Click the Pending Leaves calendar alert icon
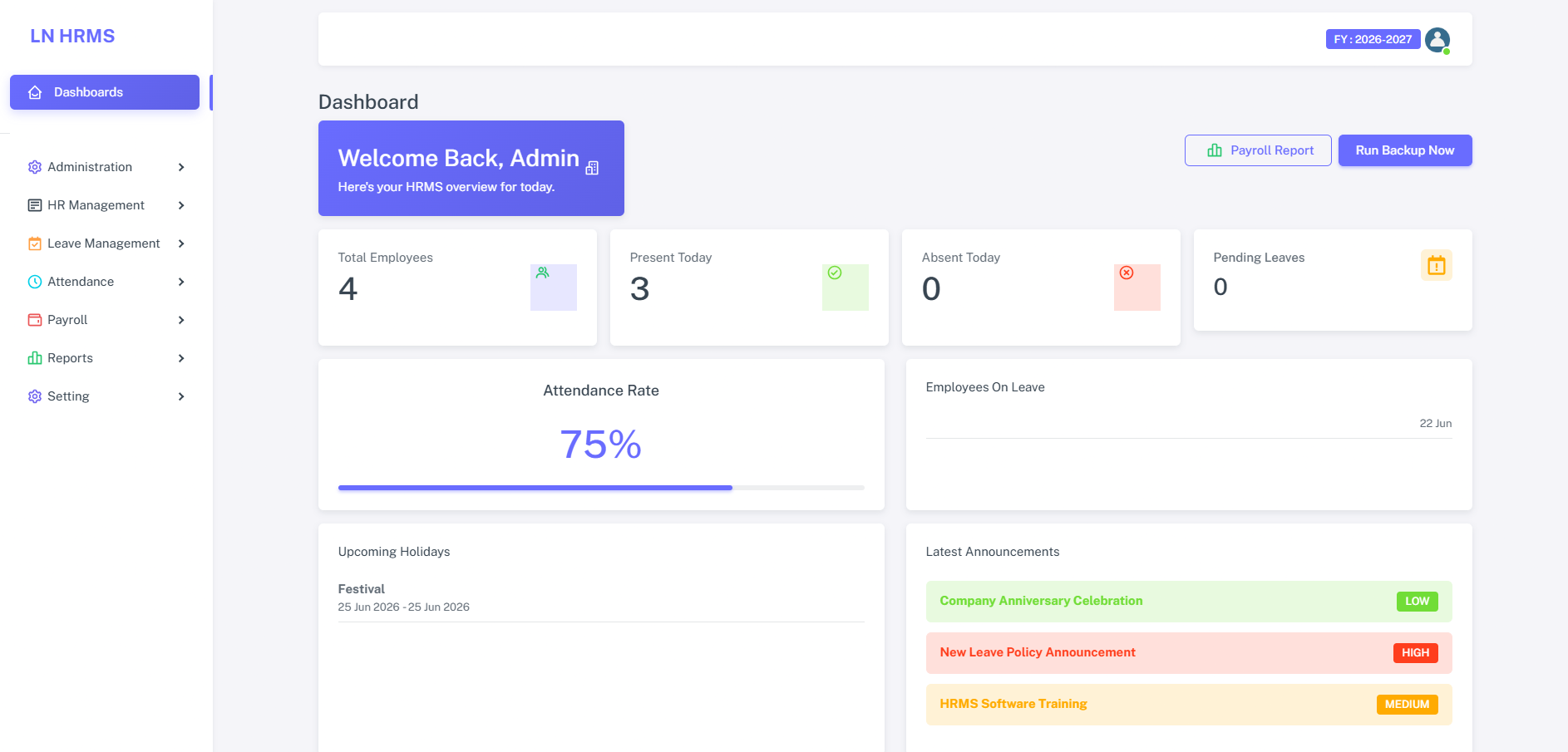The image size is (1568, 752). 1437,265
